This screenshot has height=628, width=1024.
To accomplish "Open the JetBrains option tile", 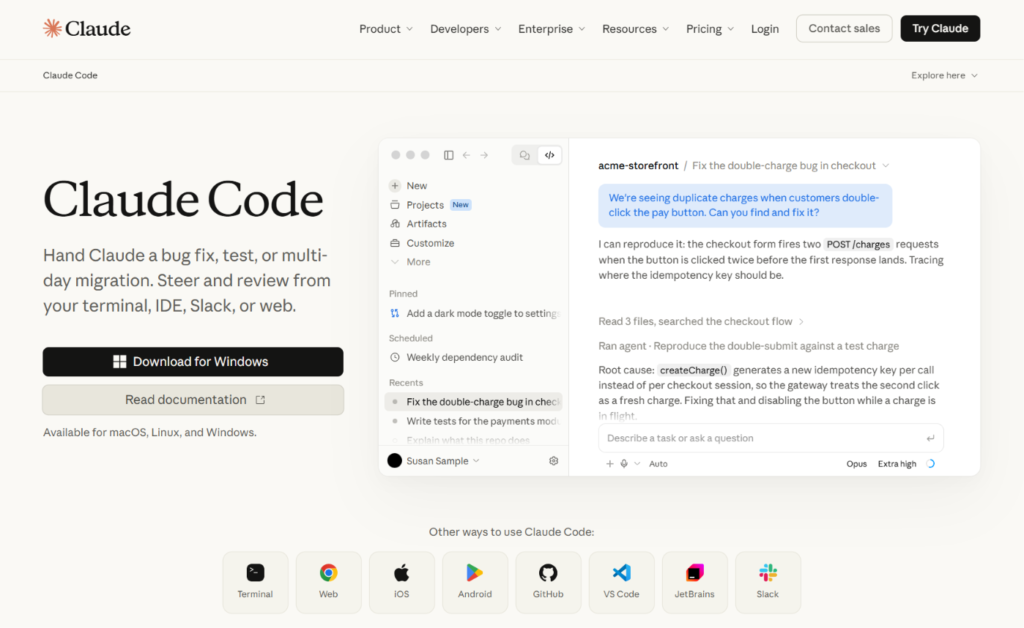I will click(694, 582).
